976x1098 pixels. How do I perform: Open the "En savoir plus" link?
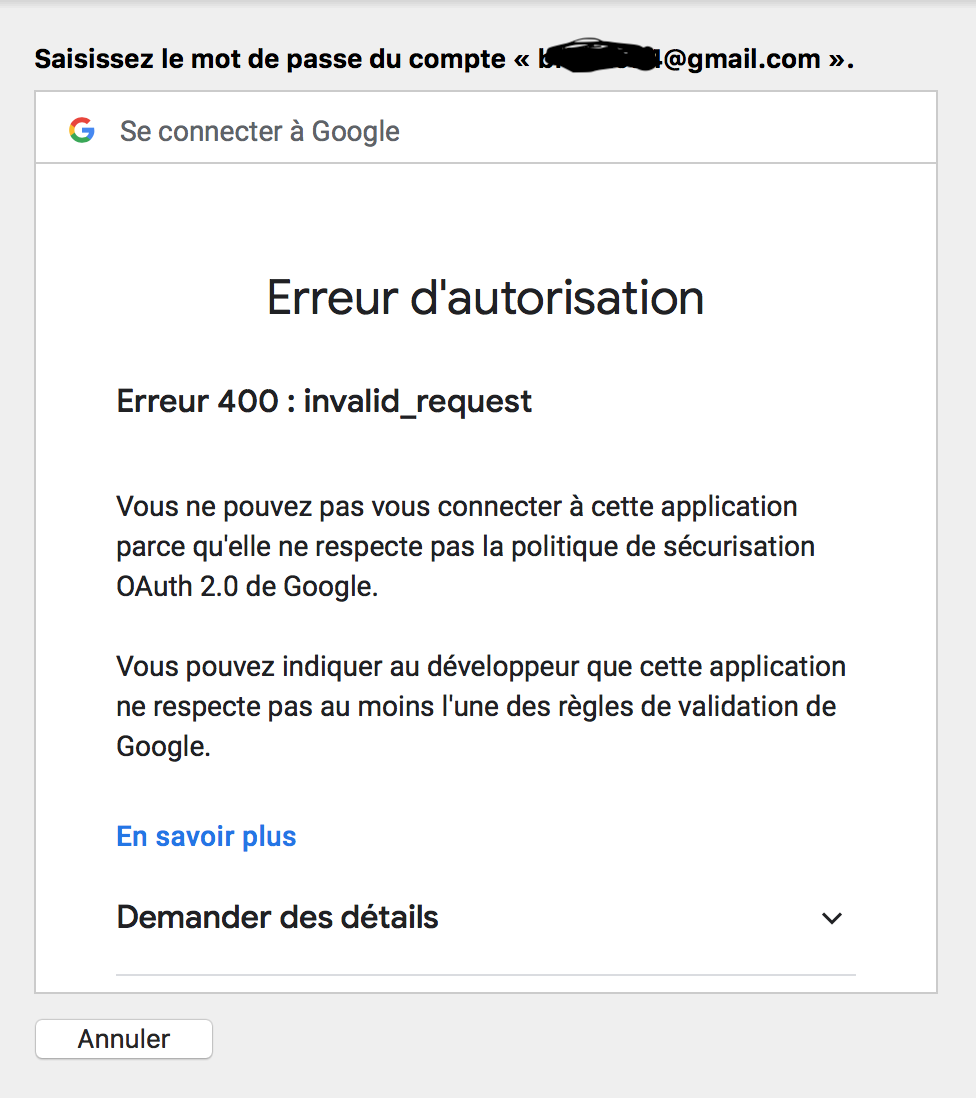click(x=206, y=836)
